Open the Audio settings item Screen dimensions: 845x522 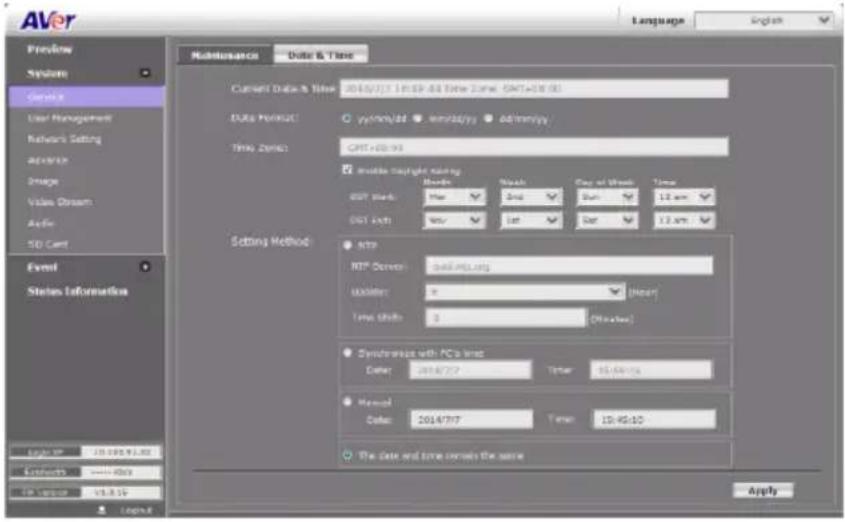pyautogui.click(x=40, y=223)
